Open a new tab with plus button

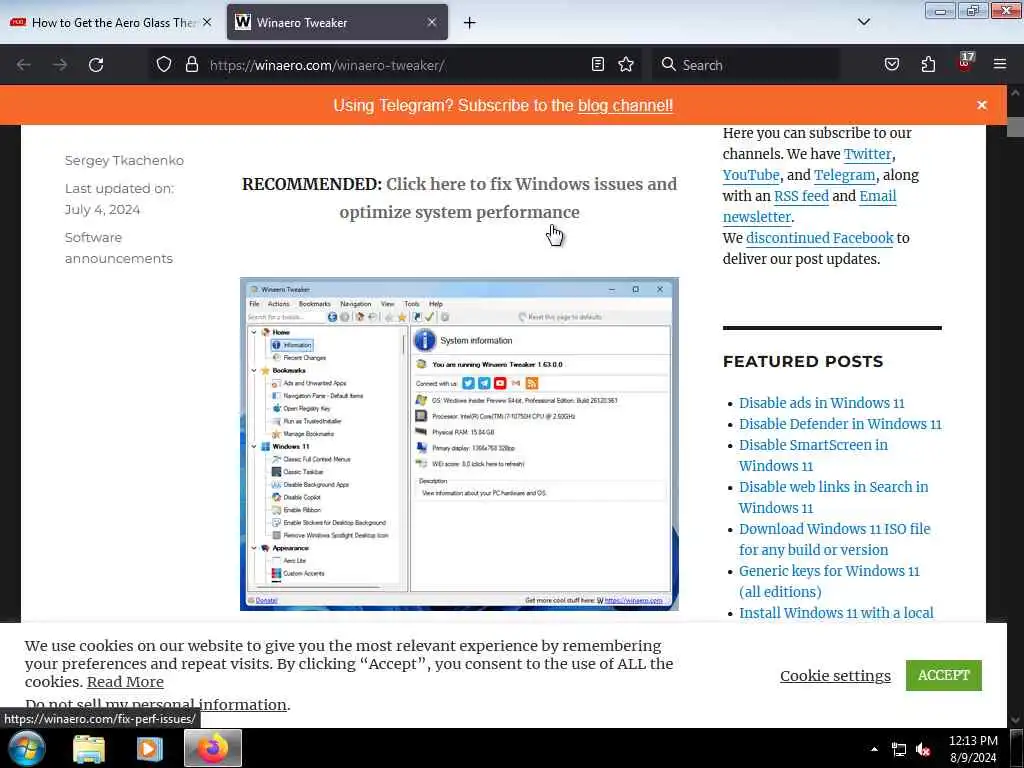pyautogui.click(x=469, y=23)
